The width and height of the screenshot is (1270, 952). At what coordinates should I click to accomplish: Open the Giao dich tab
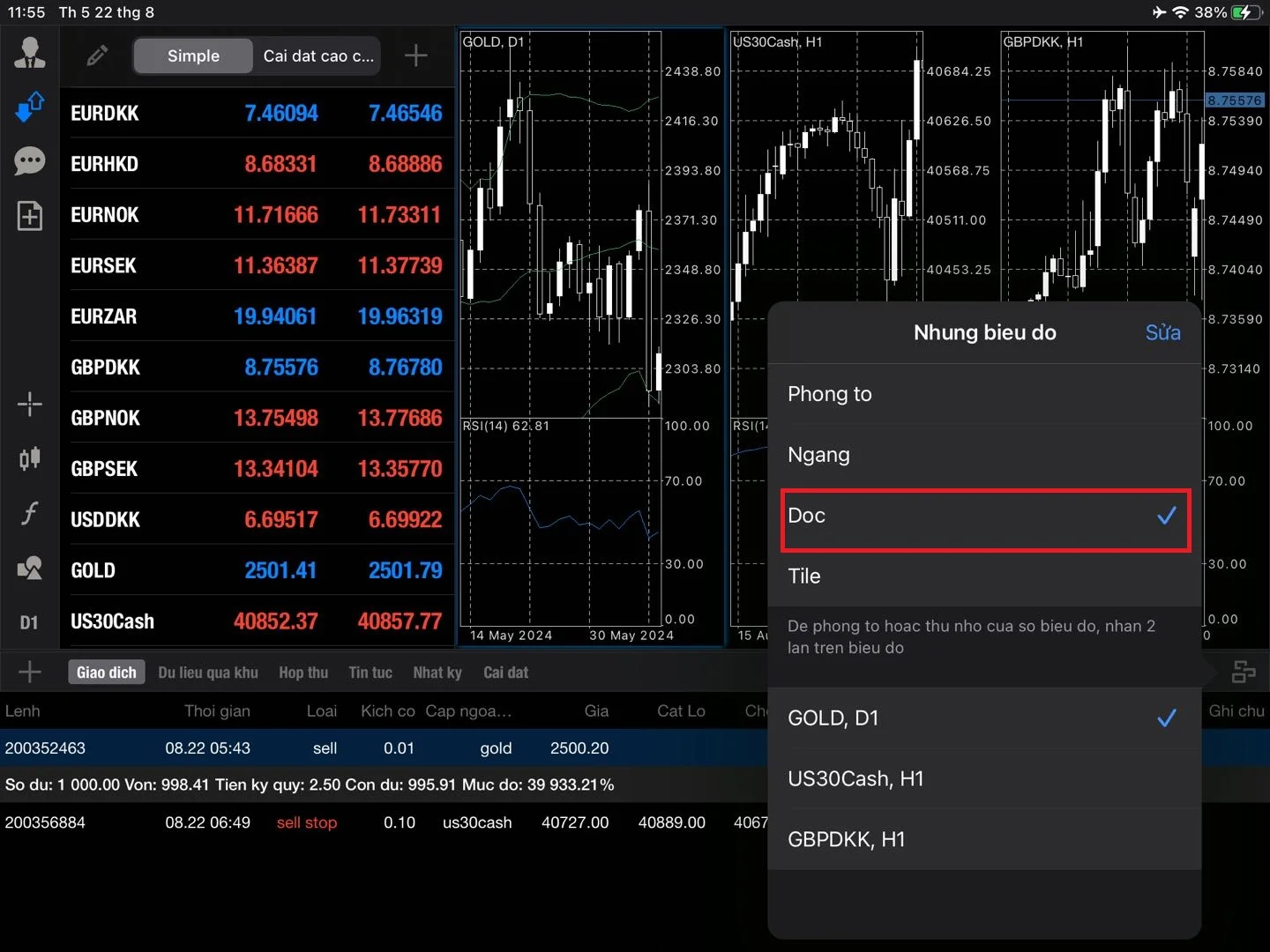107,673
